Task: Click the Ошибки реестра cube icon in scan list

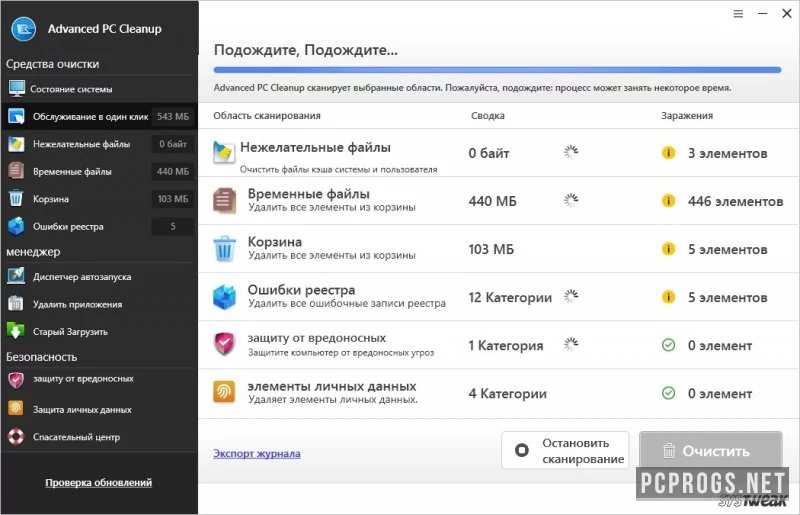Action: coord(224,297)
